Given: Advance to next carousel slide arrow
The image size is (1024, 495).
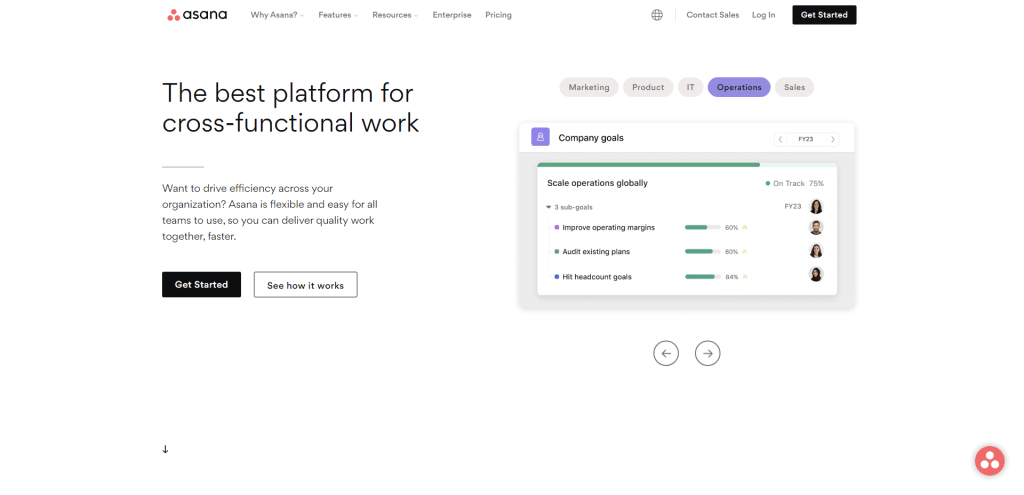Looking at the screenshot, I should point(707,353).
